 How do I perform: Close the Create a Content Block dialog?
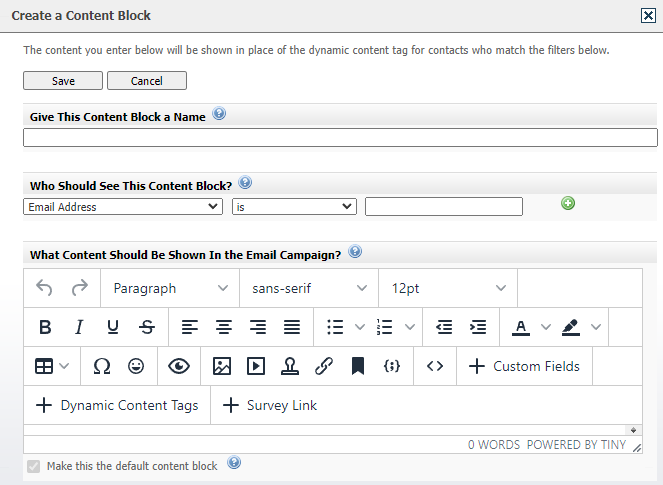point(648,16)
